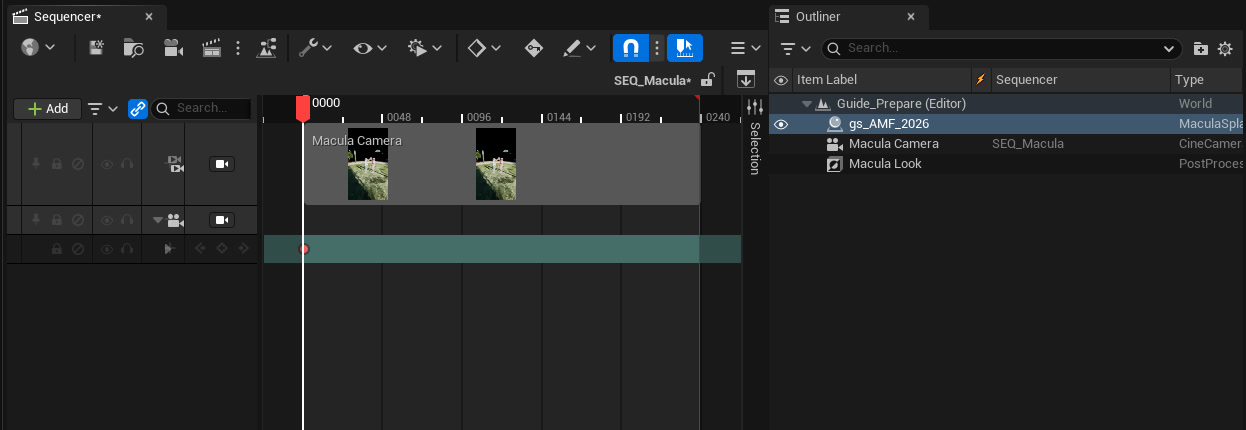Open render options three-dot menu
The image size is (1246, 430).
coord(237,47)
